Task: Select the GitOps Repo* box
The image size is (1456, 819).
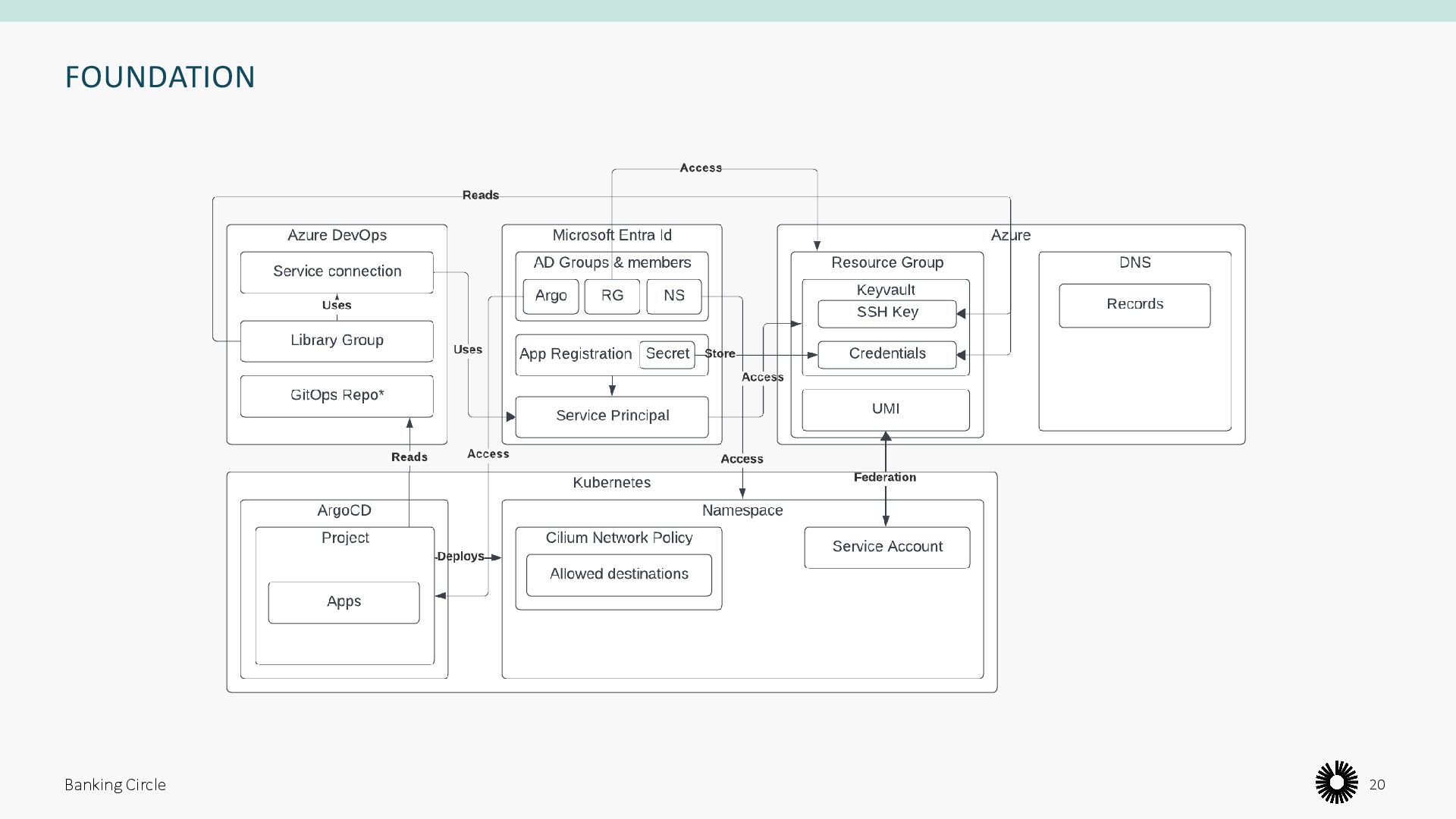Action: [x=337, y=395]
